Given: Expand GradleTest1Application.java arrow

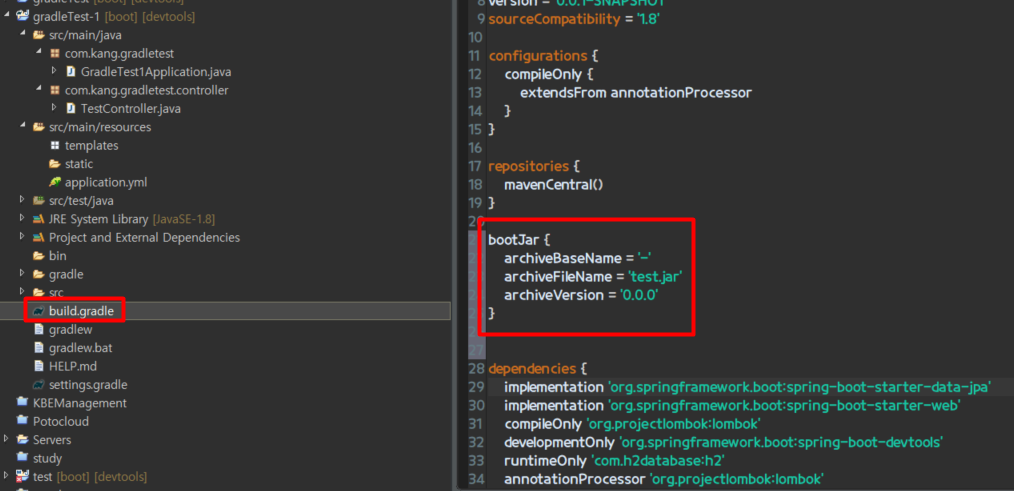Looking at the screenshot, I should 54,71.
